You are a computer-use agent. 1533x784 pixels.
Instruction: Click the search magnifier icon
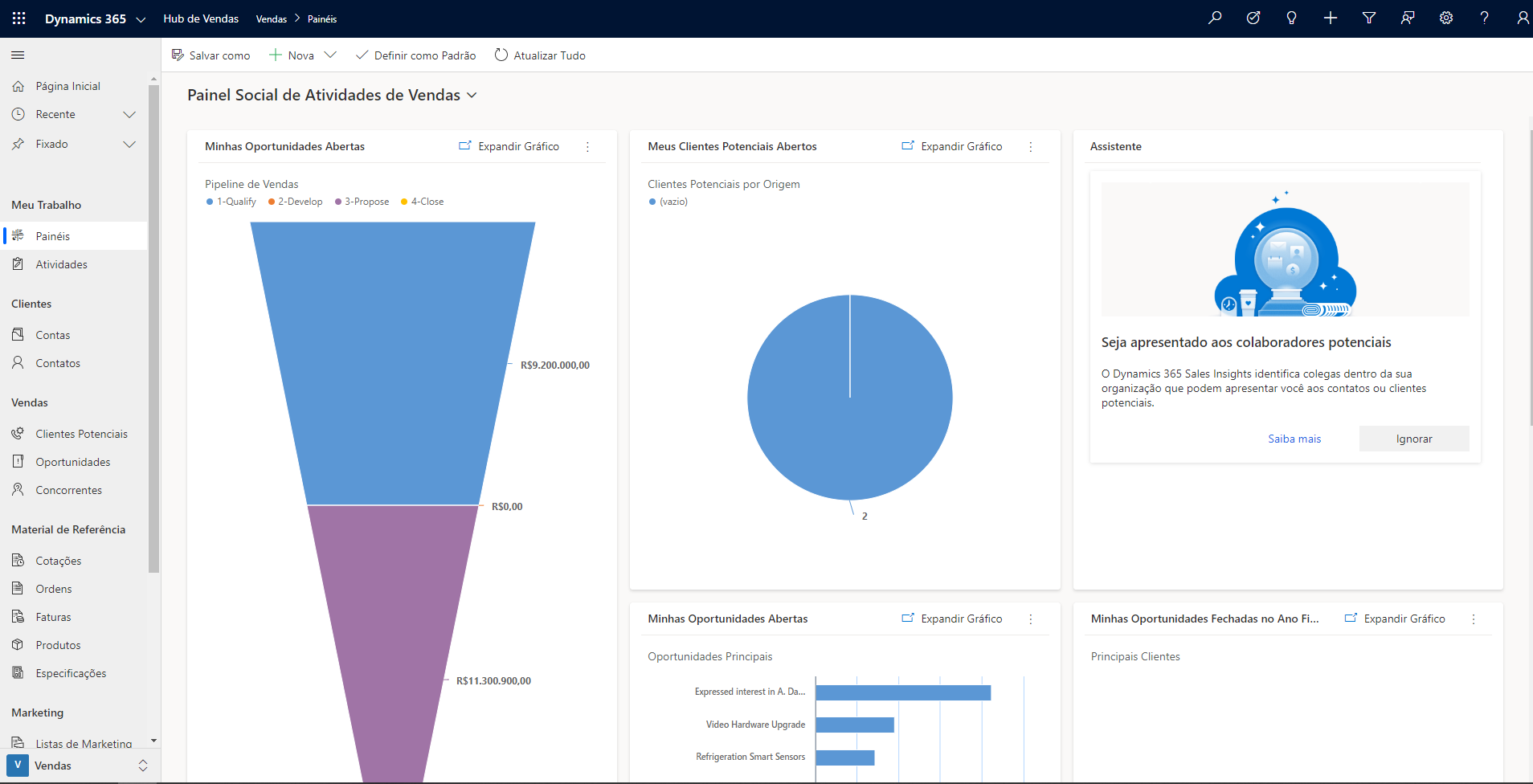tap(1215, 18)
